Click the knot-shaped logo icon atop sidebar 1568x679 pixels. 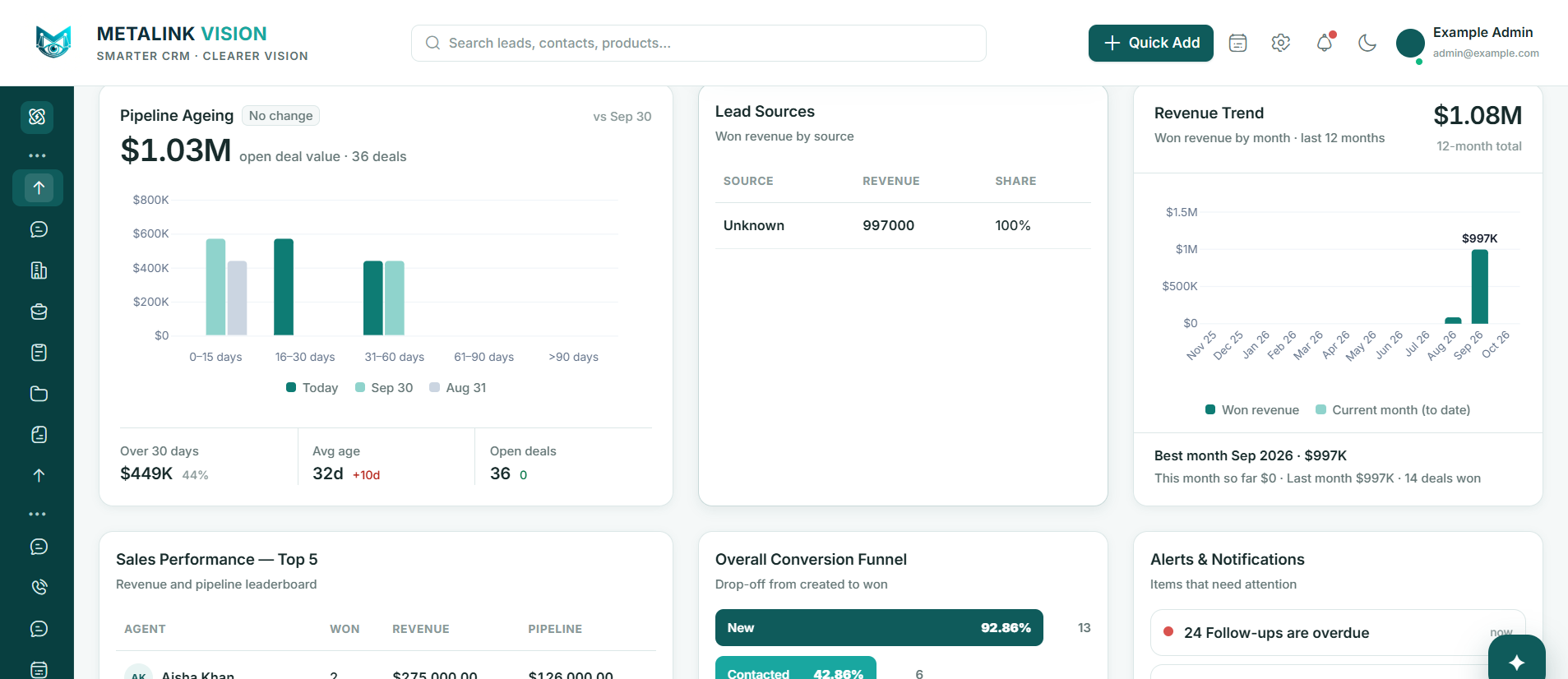click(x=37, y=117)
